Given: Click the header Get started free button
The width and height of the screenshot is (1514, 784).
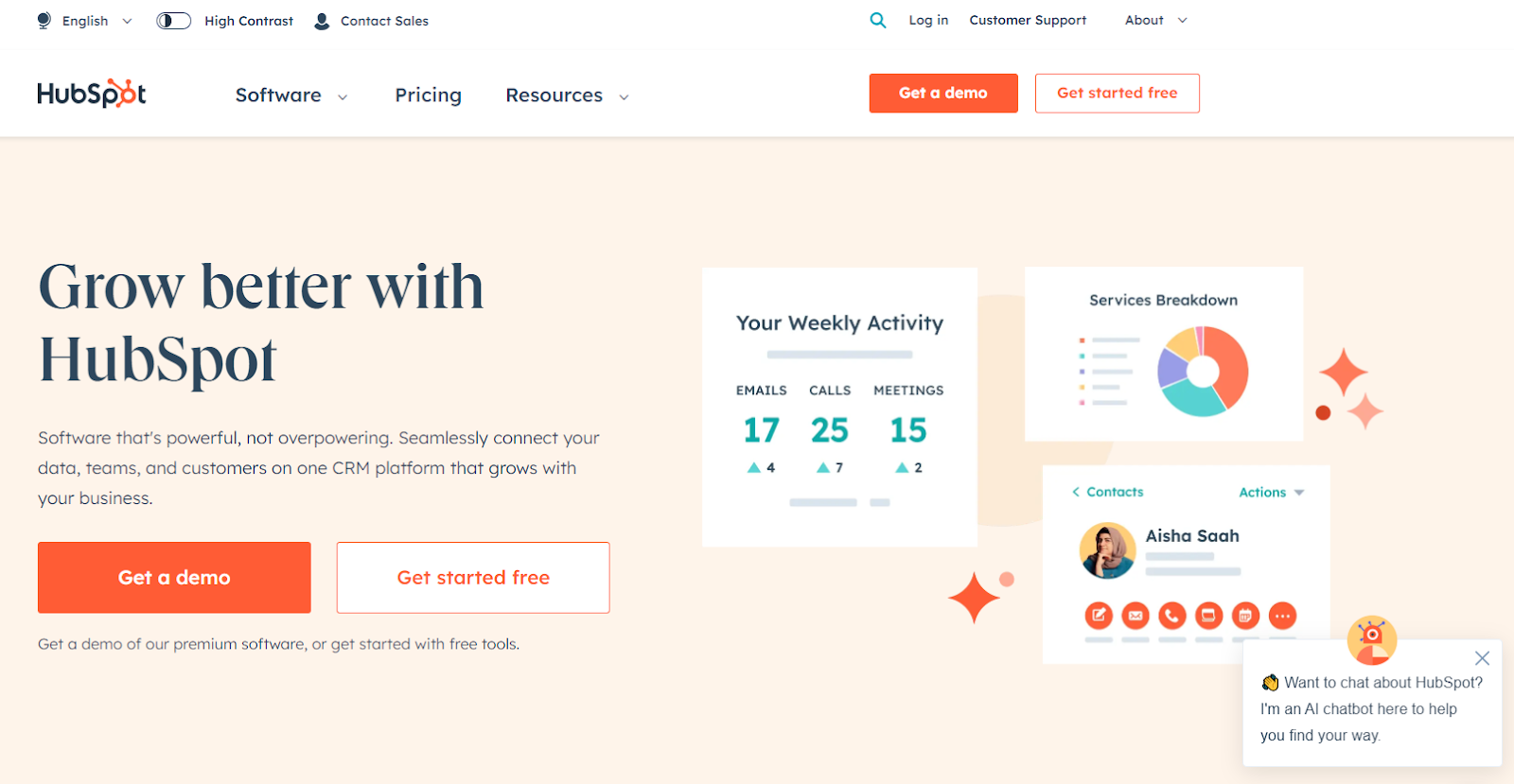Looking at the screenshot, I should point(1117,93).
